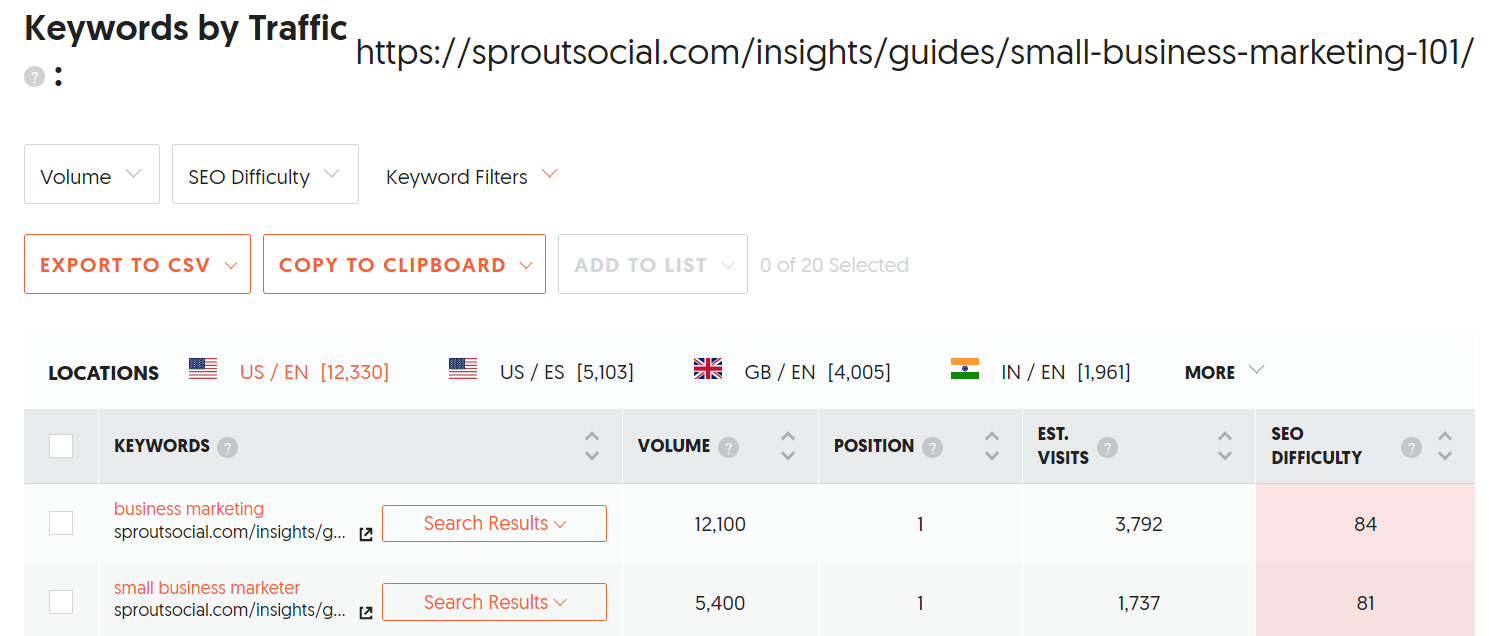
Task: Click the Est. Visits help icon
Action: click(x=1108, y=447)
